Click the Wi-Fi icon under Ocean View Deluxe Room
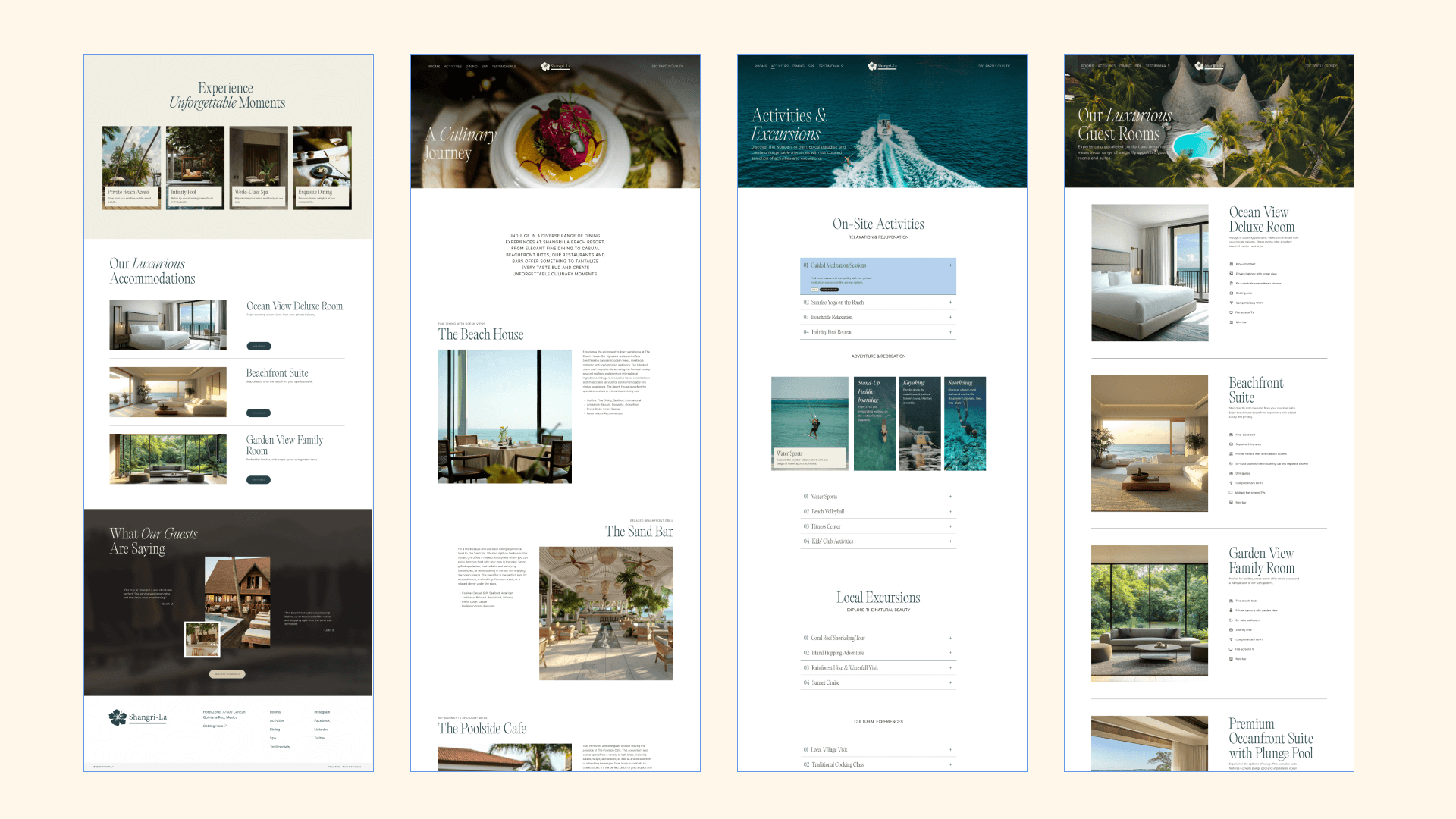 pos(1231,303)
